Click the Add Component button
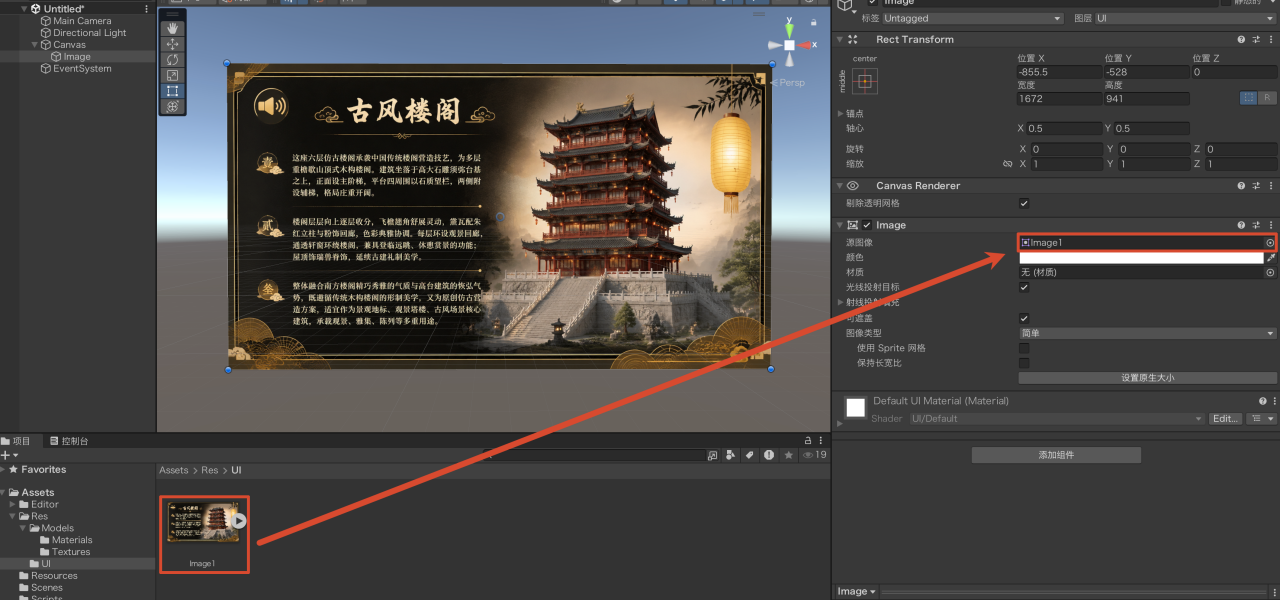 (x=1056, y=455)
